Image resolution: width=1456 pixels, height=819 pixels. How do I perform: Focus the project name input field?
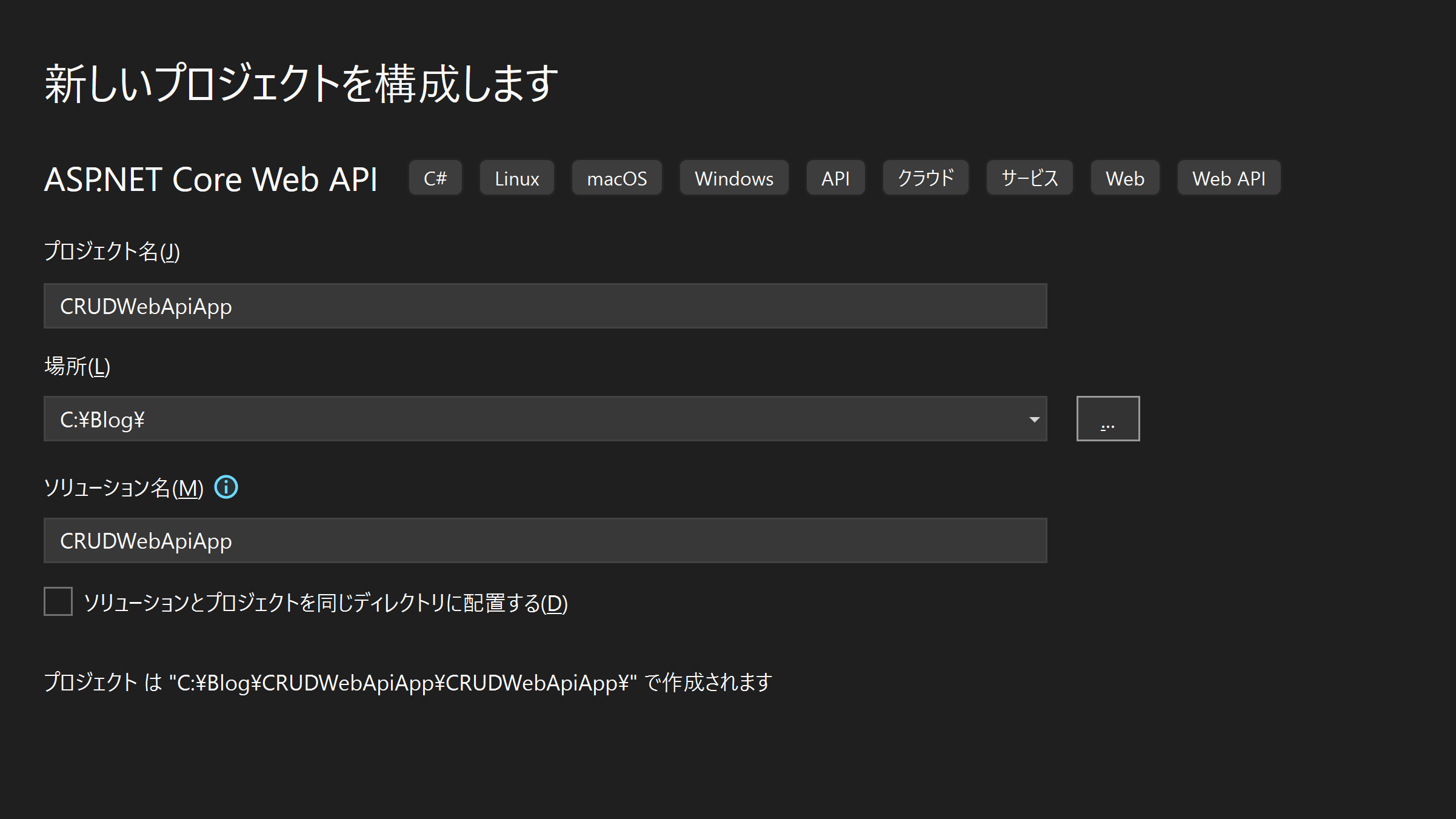point(545,306)
